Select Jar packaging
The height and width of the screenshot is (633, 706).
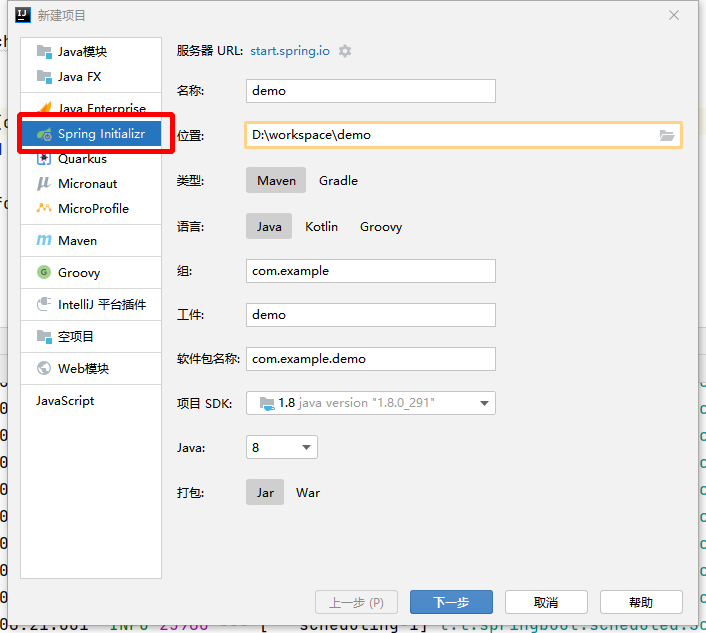click(265, 493)
